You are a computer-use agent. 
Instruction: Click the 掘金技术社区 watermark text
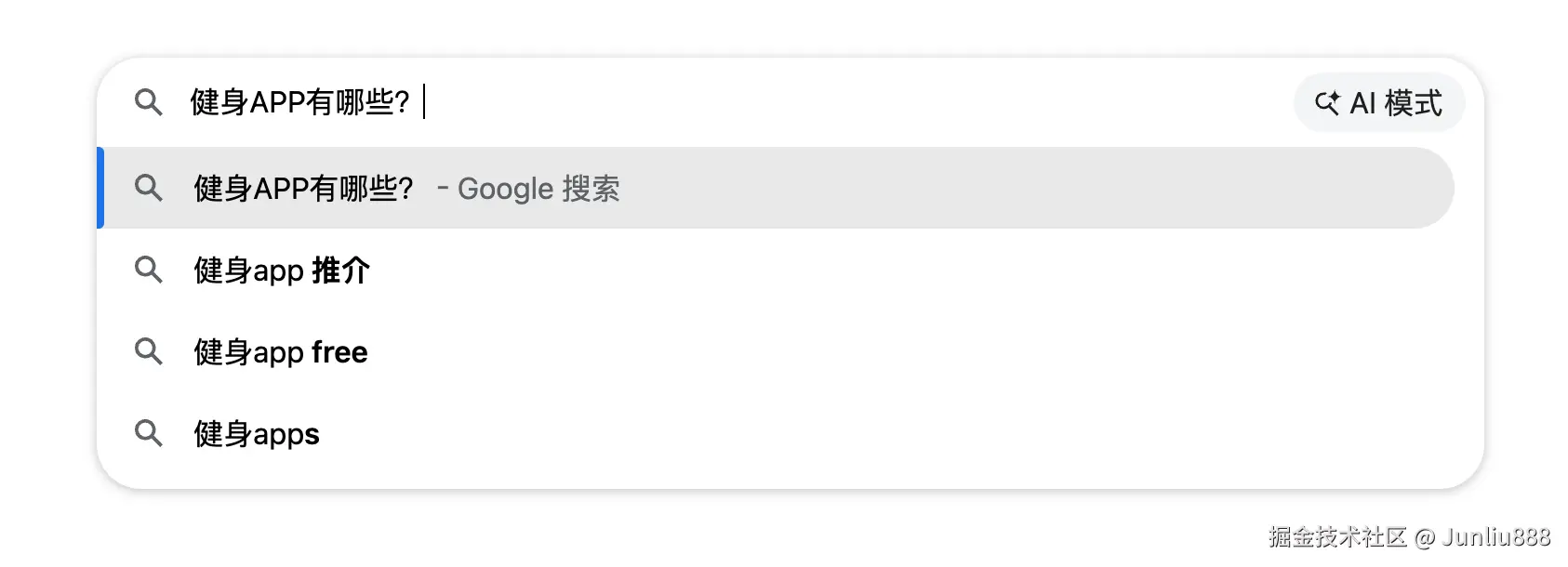(x=1337, y=537)
